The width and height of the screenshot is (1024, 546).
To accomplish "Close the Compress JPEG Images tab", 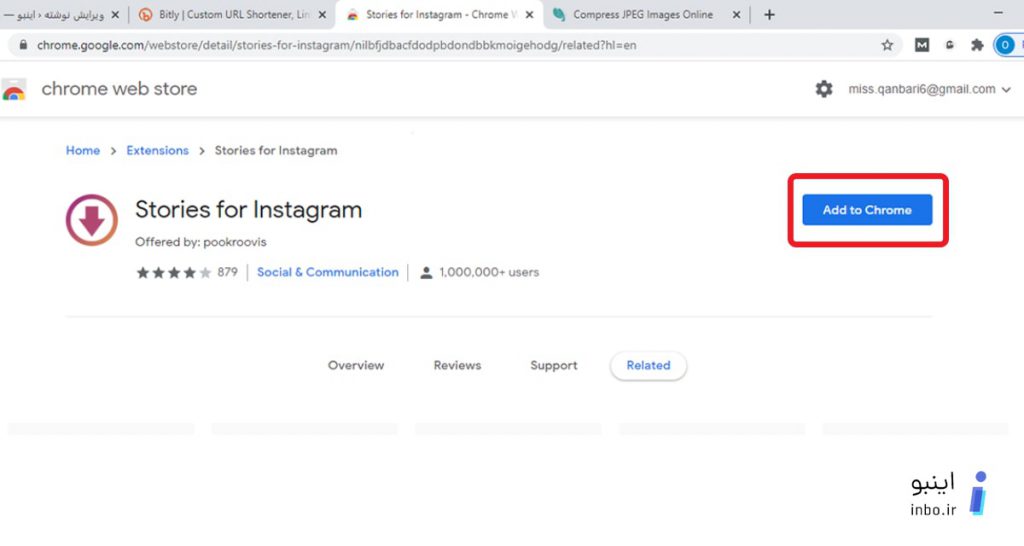I will coord(736,14).
